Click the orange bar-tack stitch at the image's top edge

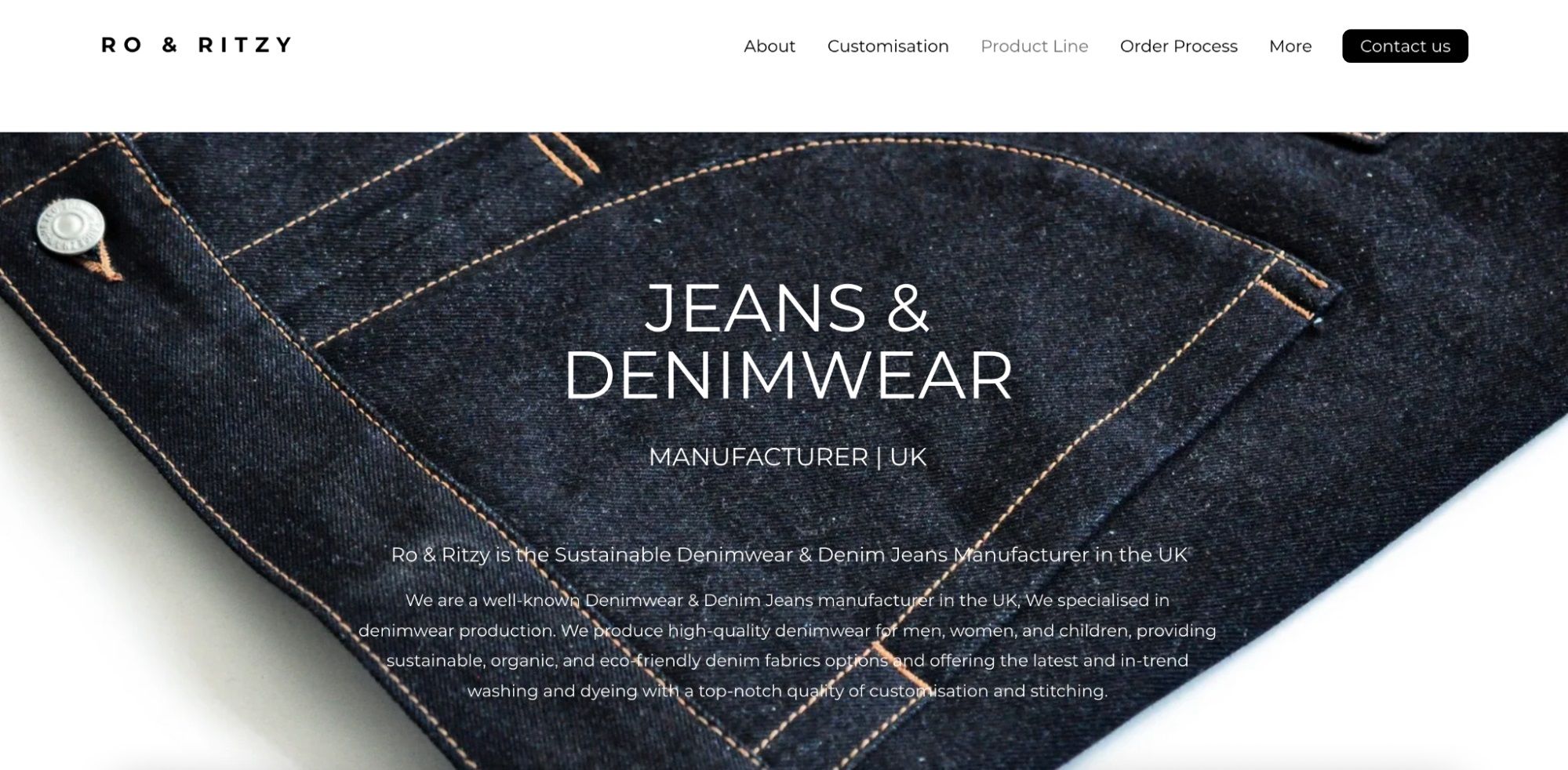click(x=563, y=158)
